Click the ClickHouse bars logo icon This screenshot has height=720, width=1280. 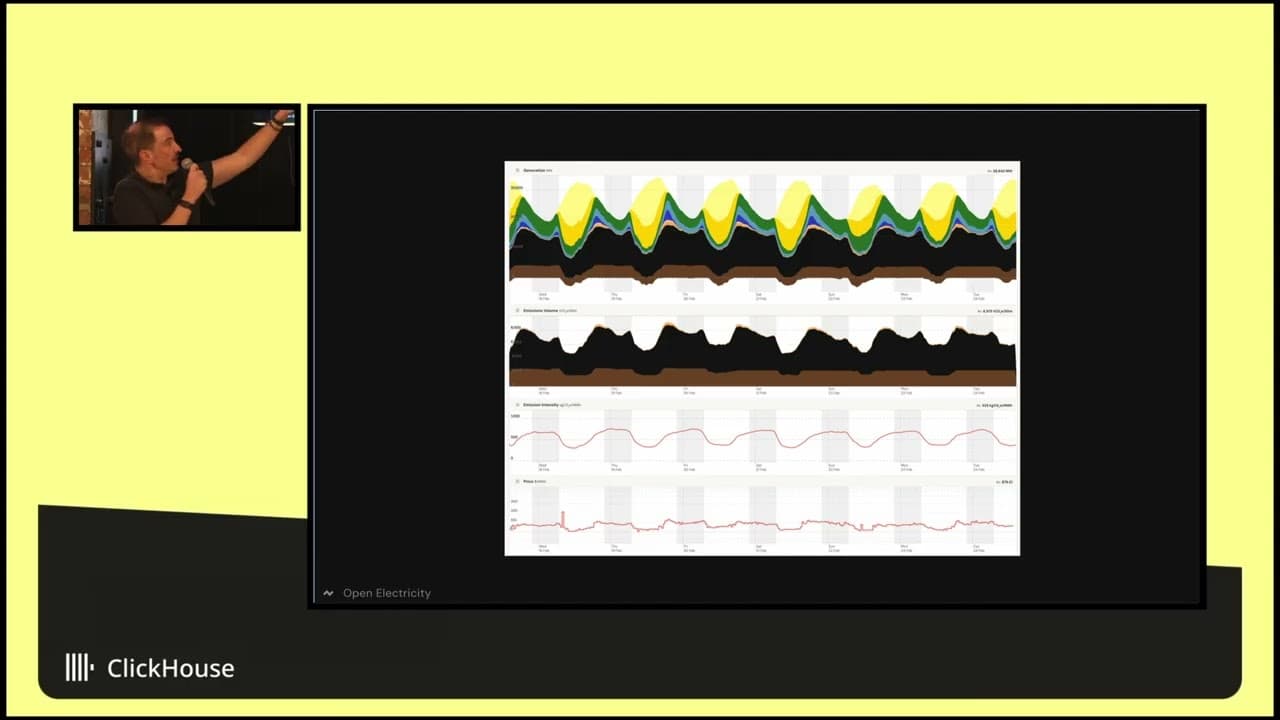click(x=80, y=668)
